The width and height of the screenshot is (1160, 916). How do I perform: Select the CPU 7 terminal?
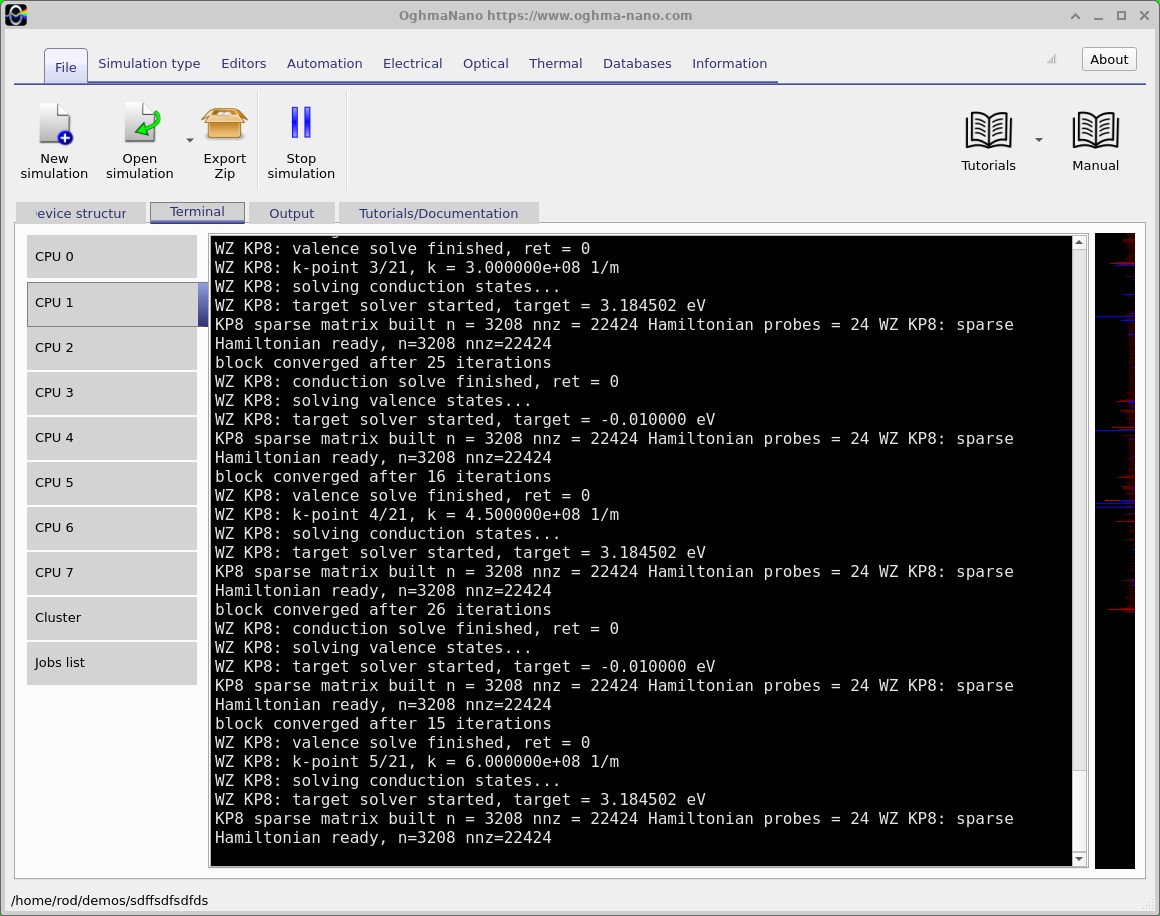112,573
